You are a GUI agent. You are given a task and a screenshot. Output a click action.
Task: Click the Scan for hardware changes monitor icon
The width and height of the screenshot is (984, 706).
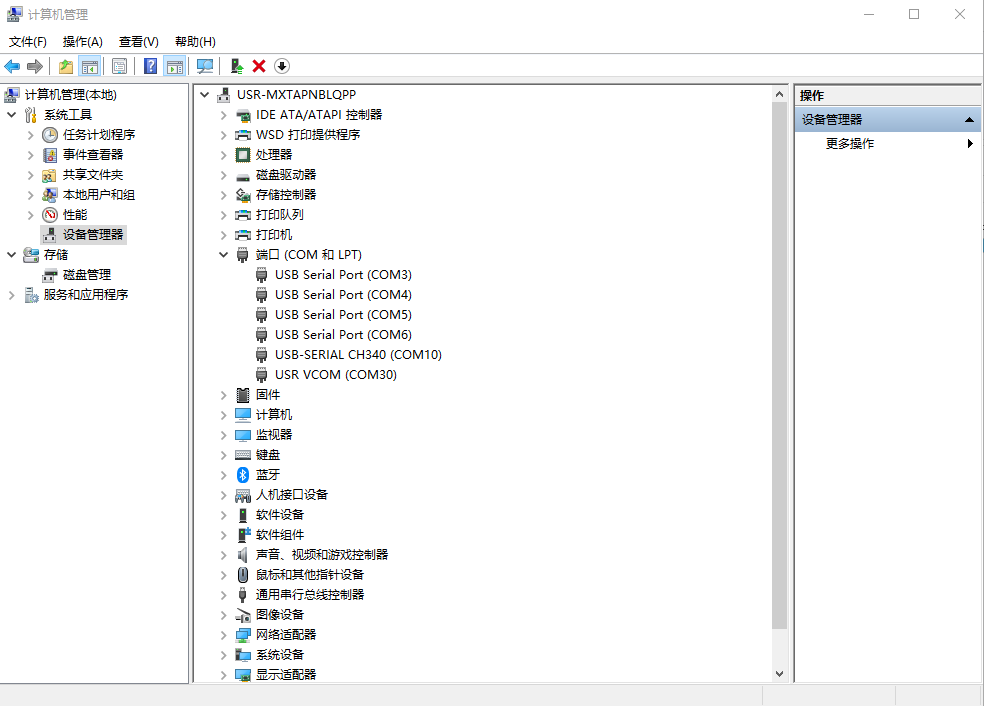(x=205, y=66)
